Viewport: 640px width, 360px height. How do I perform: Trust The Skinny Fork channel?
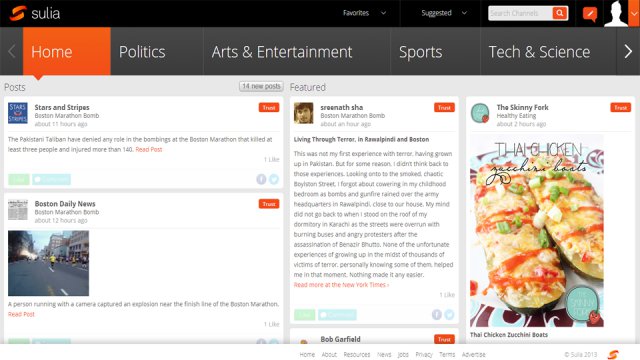(620, 107)
